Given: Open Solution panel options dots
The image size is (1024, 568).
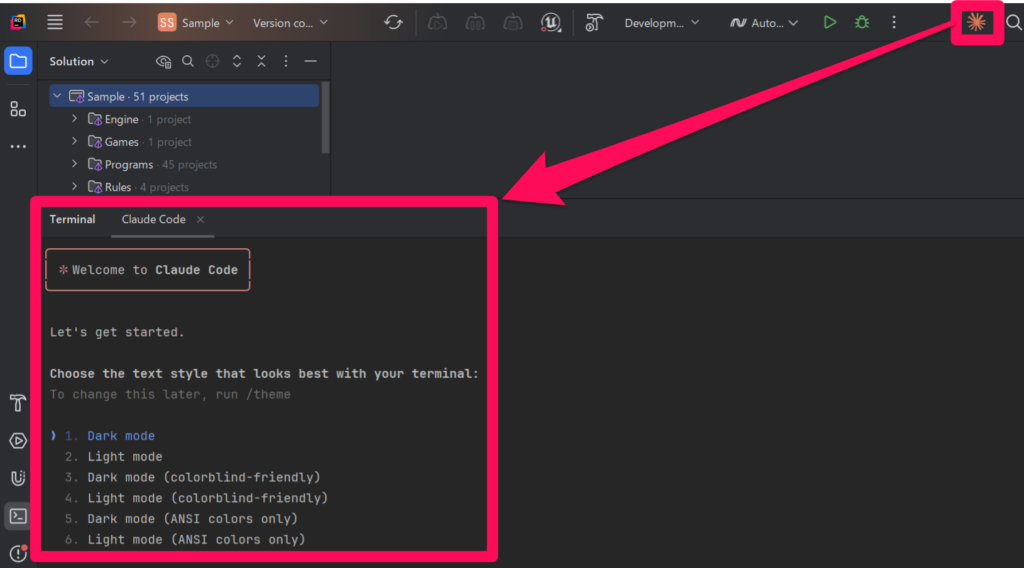Looking at the screenshot, I should [x=285, y=61].
